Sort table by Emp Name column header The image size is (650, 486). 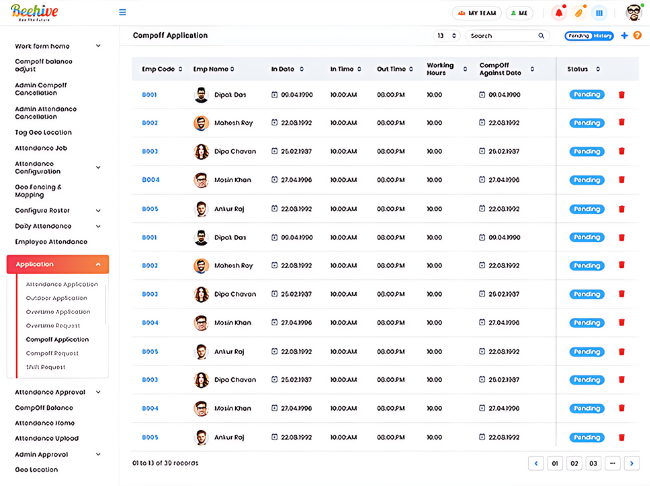pyautogui.click(x=213, y=69)
